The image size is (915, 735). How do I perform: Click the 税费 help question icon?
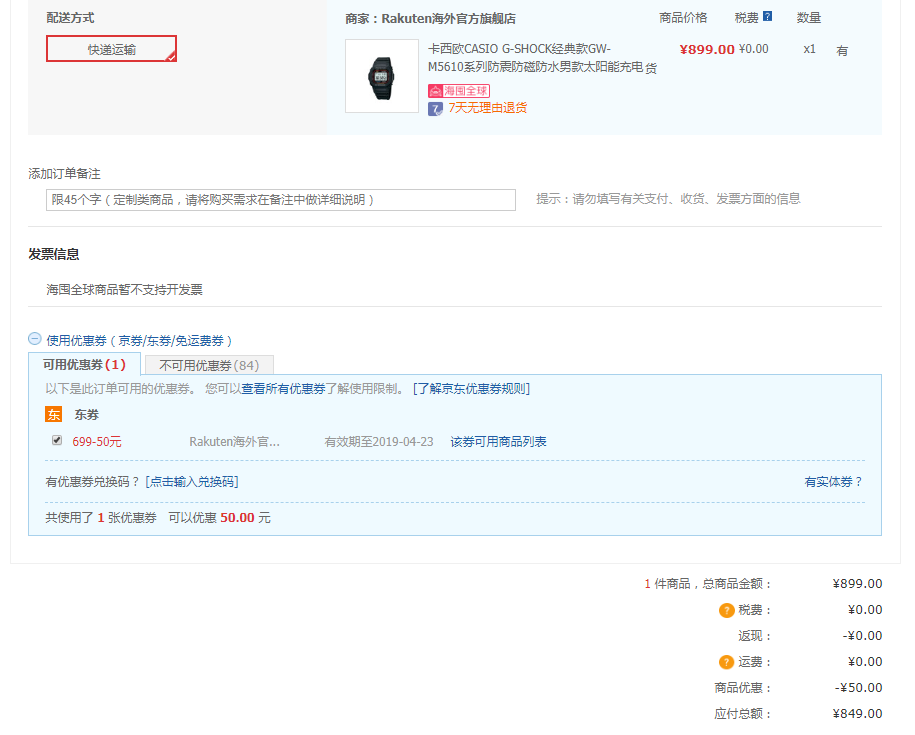coord(767,16)
